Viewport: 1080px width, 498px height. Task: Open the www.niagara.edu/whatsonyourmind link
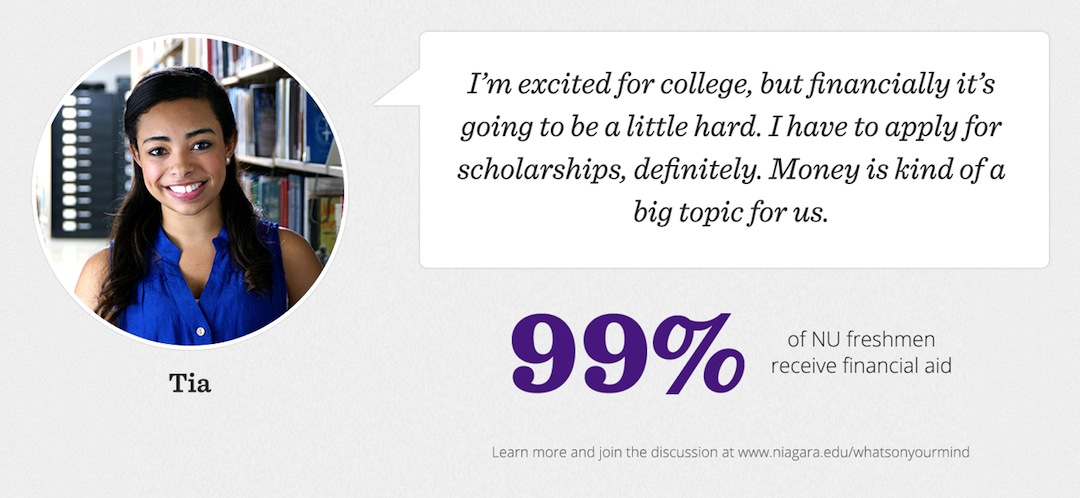[x=853, y=452]
